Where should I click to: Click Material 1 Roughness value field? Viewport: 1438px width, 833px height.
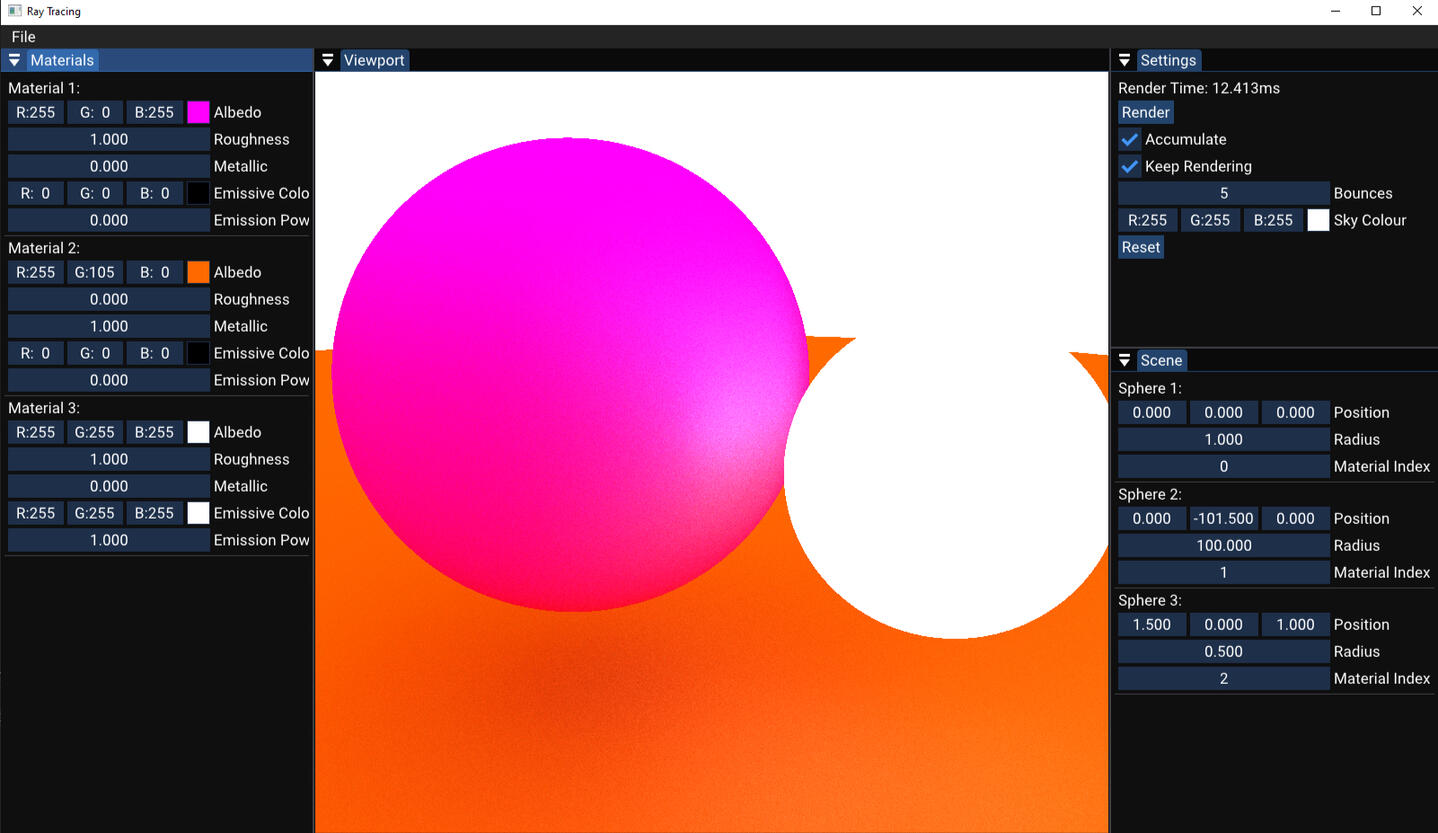[x=109, y=139]
